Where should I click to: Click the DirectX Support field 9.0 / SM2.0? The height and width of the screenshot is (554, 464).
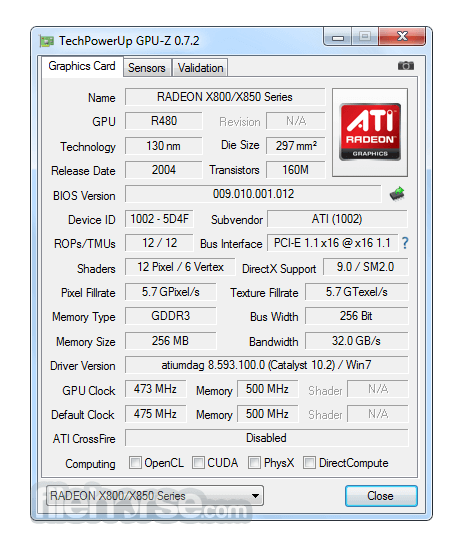365,267
